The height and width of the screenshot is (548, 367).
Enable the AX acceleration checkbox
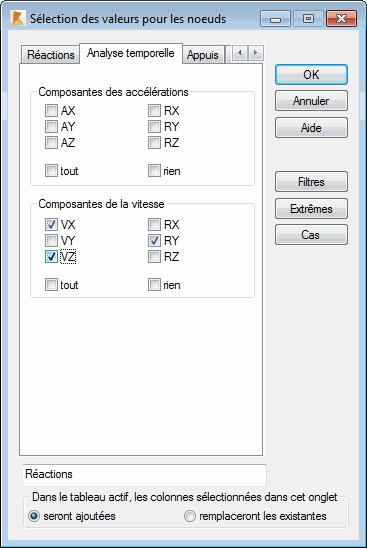[x=51, y=111]
